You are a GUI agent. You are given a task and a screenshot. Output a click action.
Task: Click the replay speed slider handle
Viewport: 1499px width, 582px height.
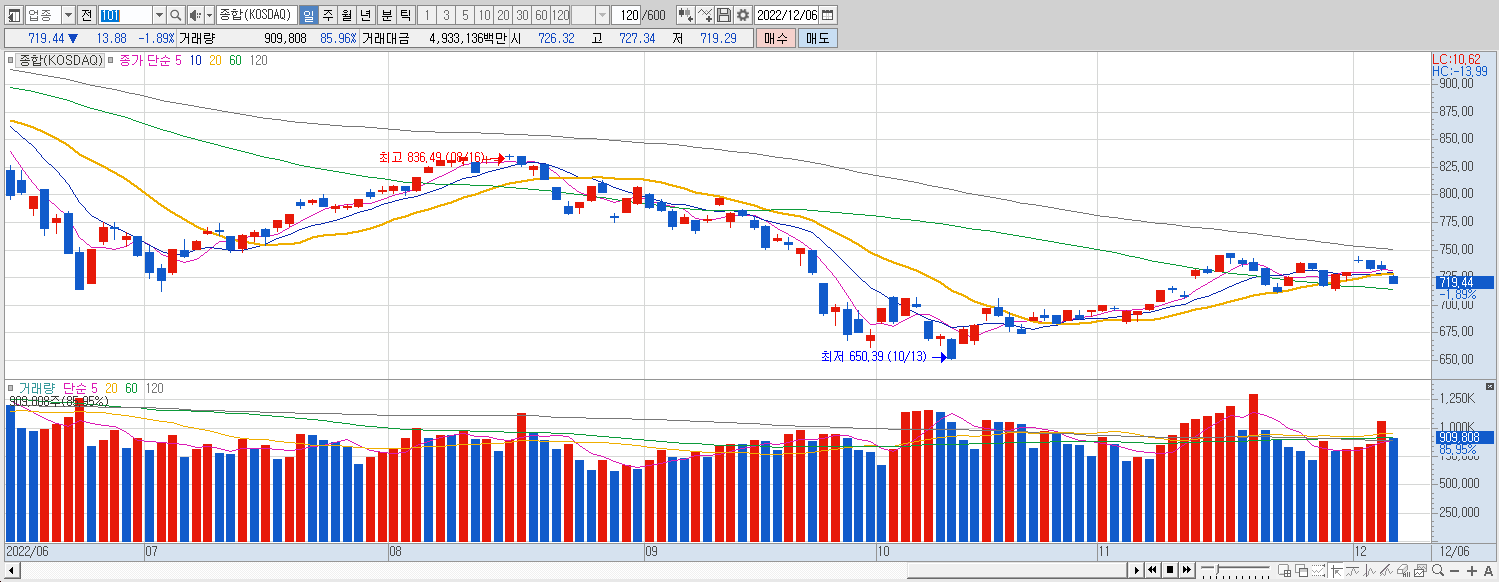[1217, 569]
